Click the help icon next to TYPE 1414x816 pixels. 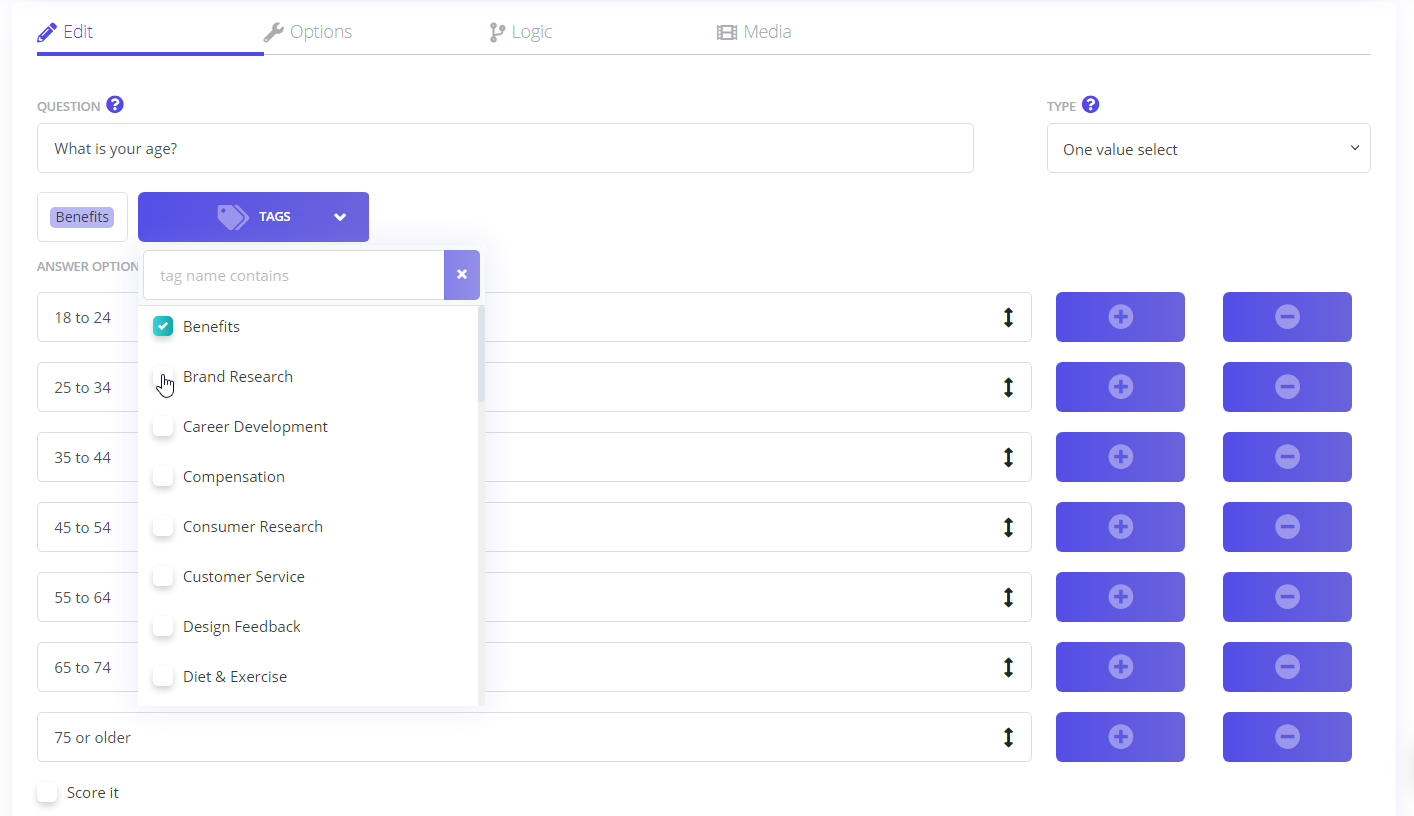point(1091,105)
